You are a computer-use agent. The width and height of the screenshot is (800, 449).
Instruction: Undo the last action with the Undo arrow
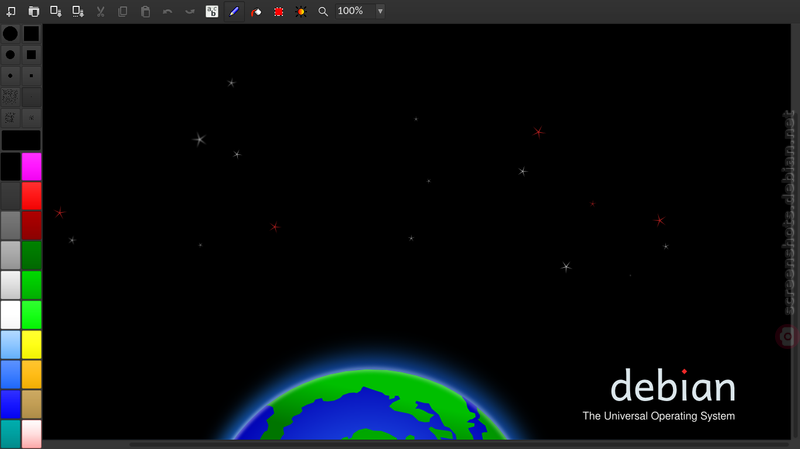tap(167, 11)
